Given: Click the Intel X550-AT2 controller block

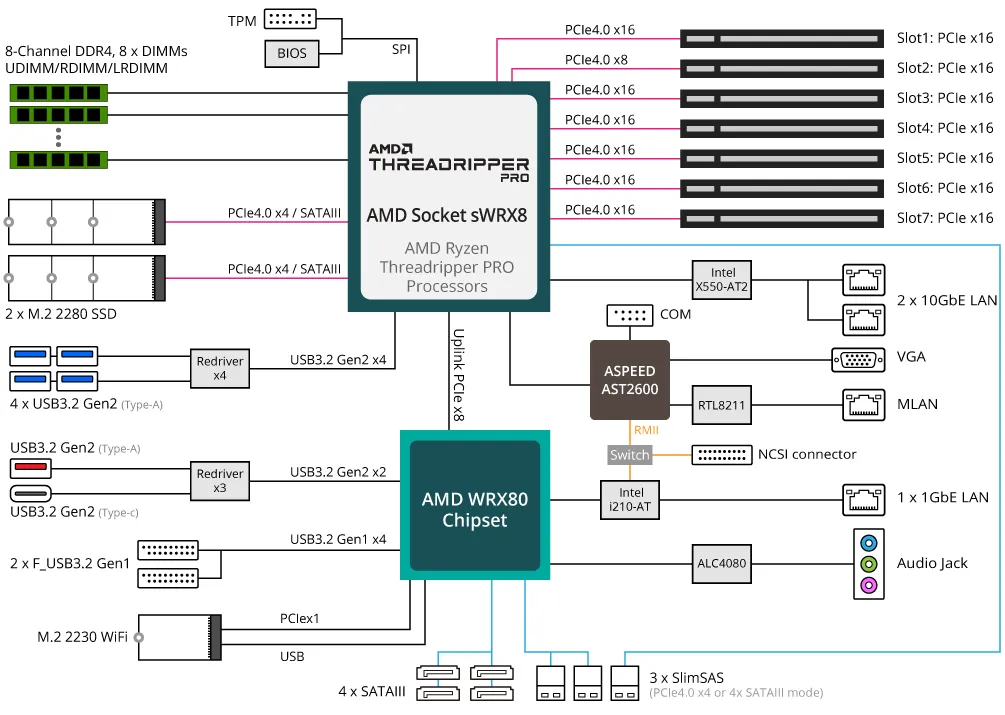Looking at the screenshot, I should [721, 280].
